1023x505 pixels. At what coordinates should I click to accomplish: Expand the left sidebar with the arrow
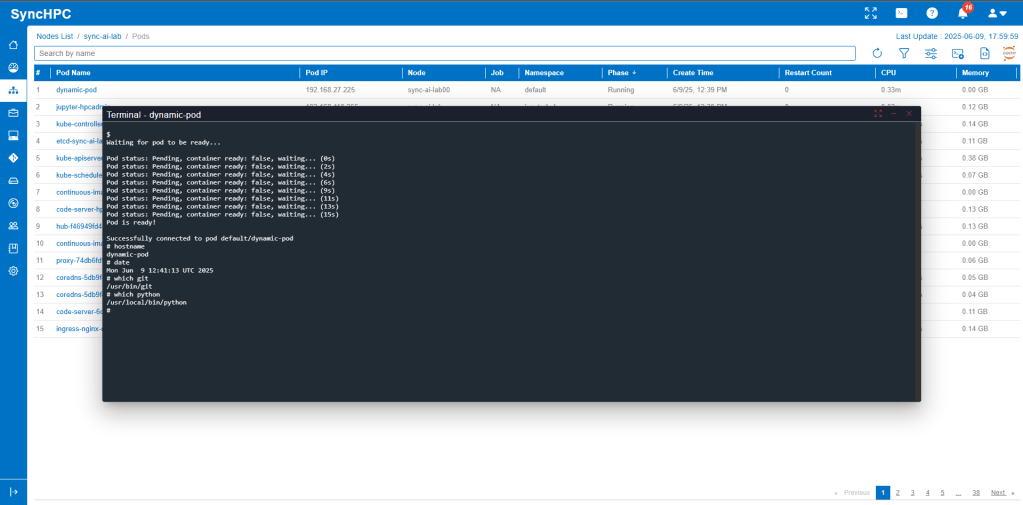[13, 492]
